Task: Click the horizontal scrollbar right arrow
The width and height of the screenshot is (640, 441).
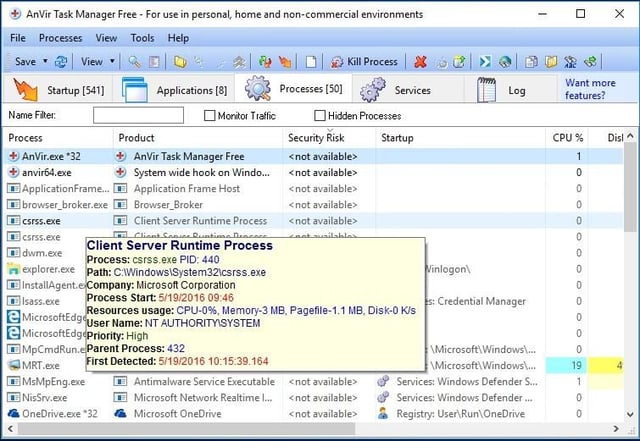Action: click(x=616, y=429)
